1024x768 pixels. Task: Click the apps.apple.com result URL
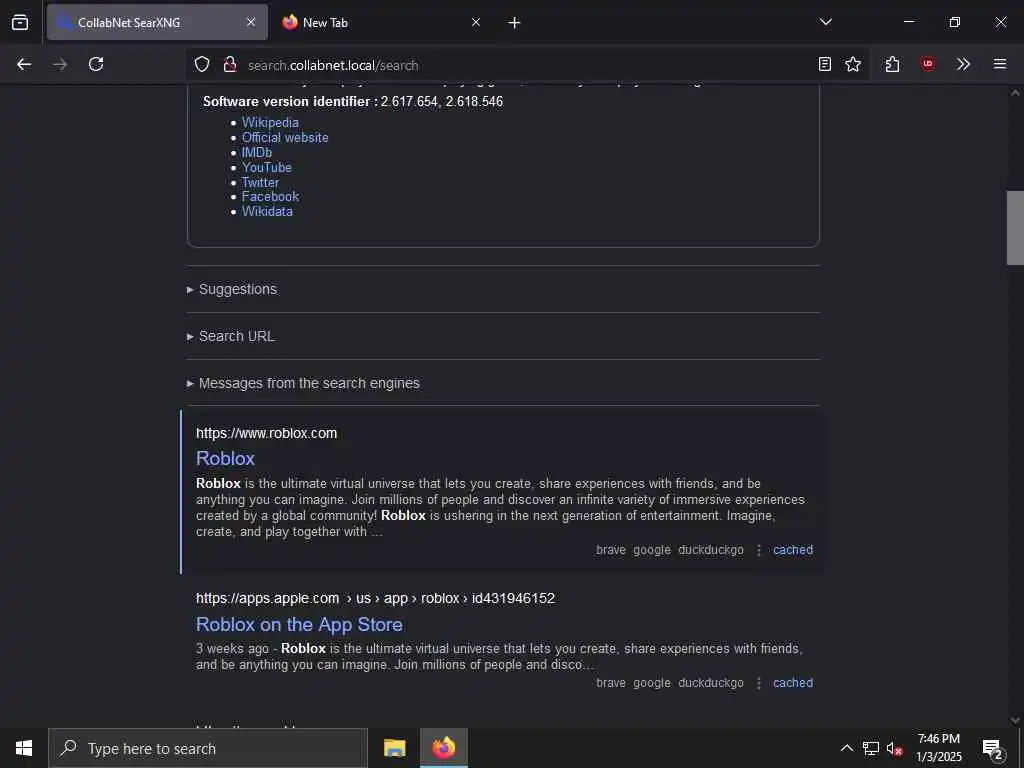(376, 598)
